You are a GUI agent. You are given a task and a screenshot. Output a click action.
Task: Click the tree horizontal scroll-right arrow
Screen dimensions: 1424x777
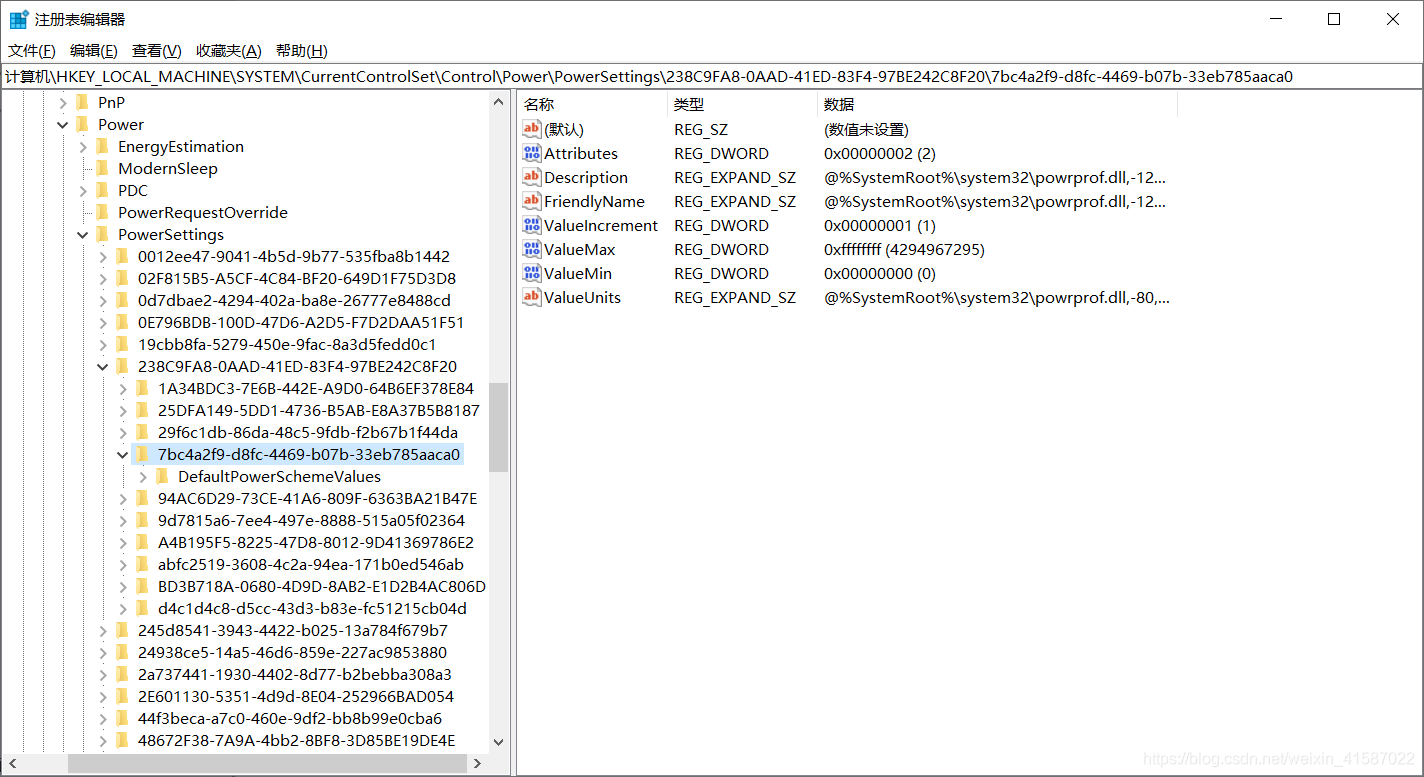coord(478,764)
